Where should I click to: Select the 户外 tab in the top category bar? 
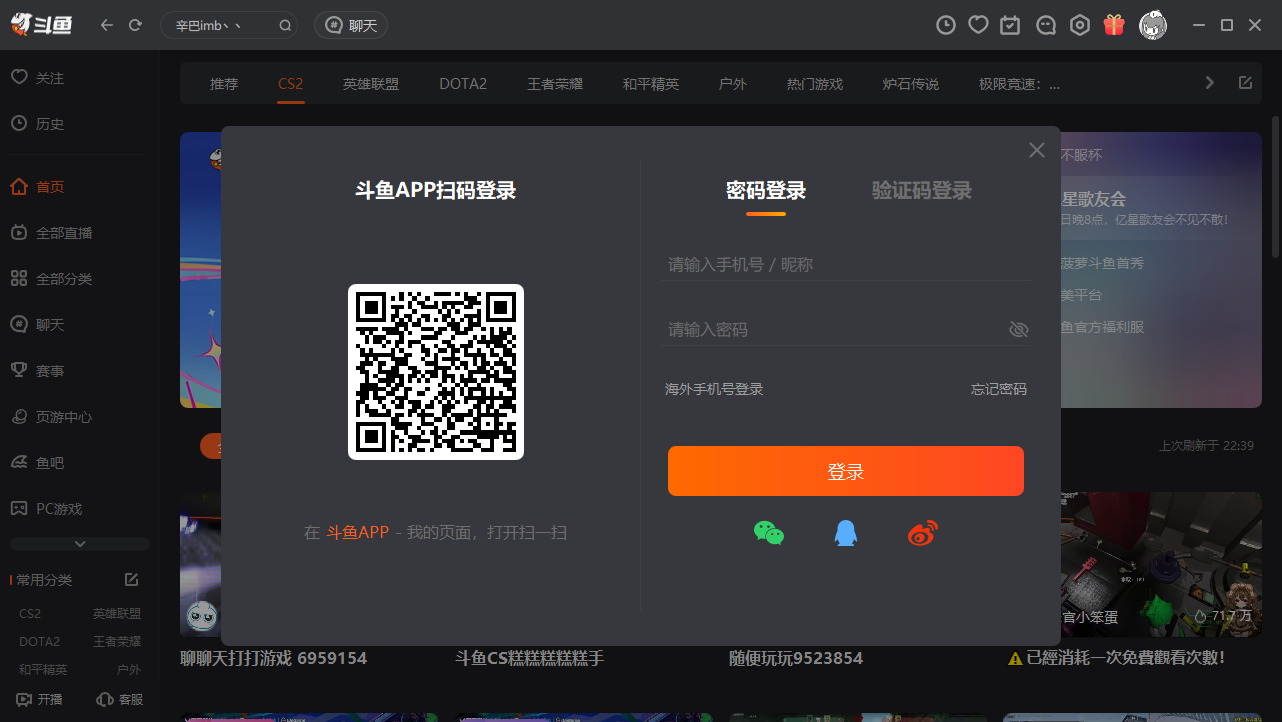733,84
